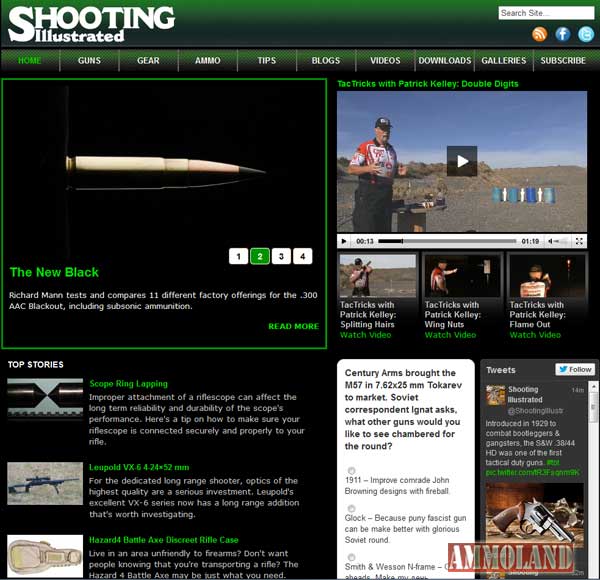Open the RSS feed icon

tap(539, 34)
